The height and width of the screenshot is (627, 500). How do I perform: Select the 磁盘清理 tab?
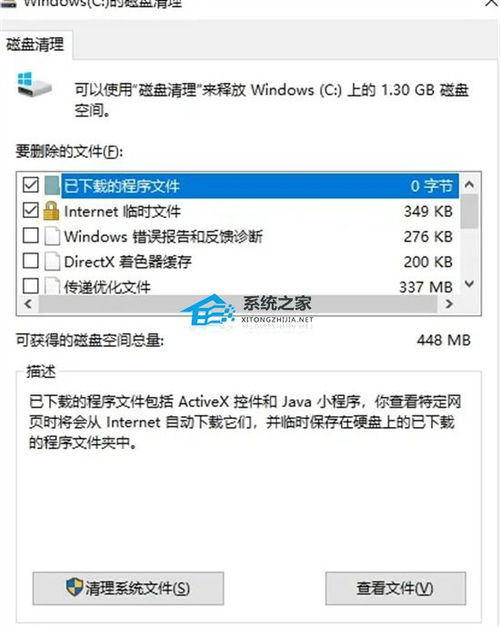[x=35, y=44]
